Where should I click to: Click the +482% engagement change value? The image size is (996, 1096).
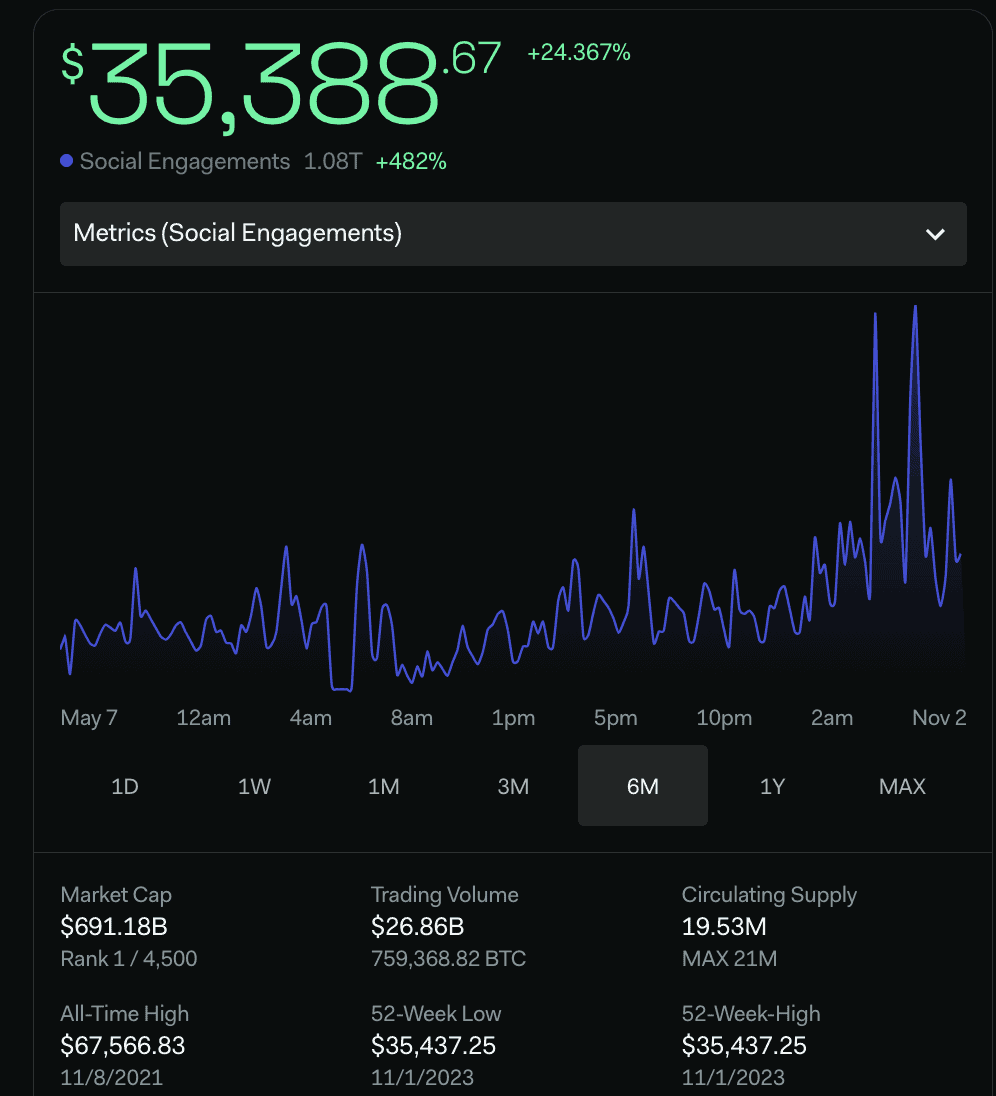coord(411,161)
